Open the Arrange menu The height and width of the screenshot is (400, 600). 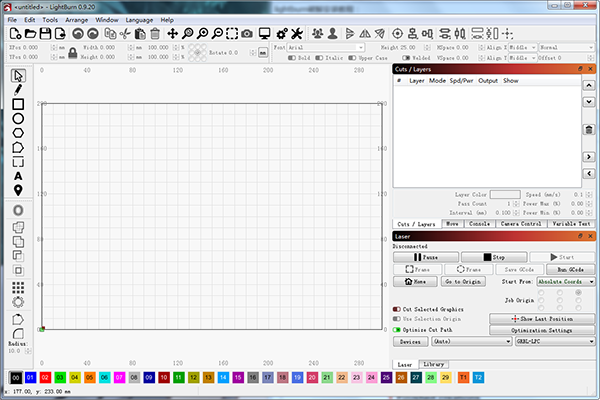[x=77, y=20]
